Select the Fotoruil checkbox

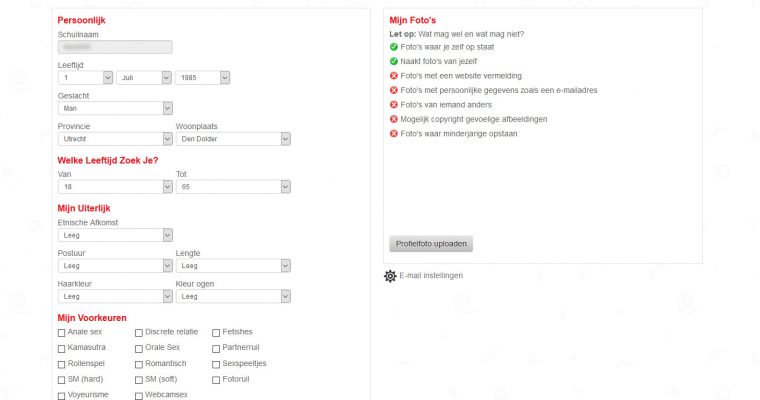coord(216,380)
